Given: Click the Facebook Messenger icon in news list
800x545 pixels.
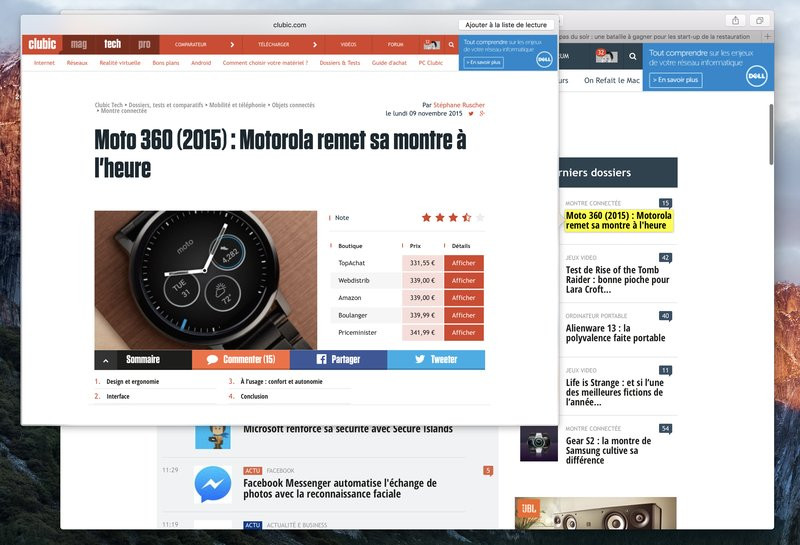Looking at the screenshot, I should 213,484.
